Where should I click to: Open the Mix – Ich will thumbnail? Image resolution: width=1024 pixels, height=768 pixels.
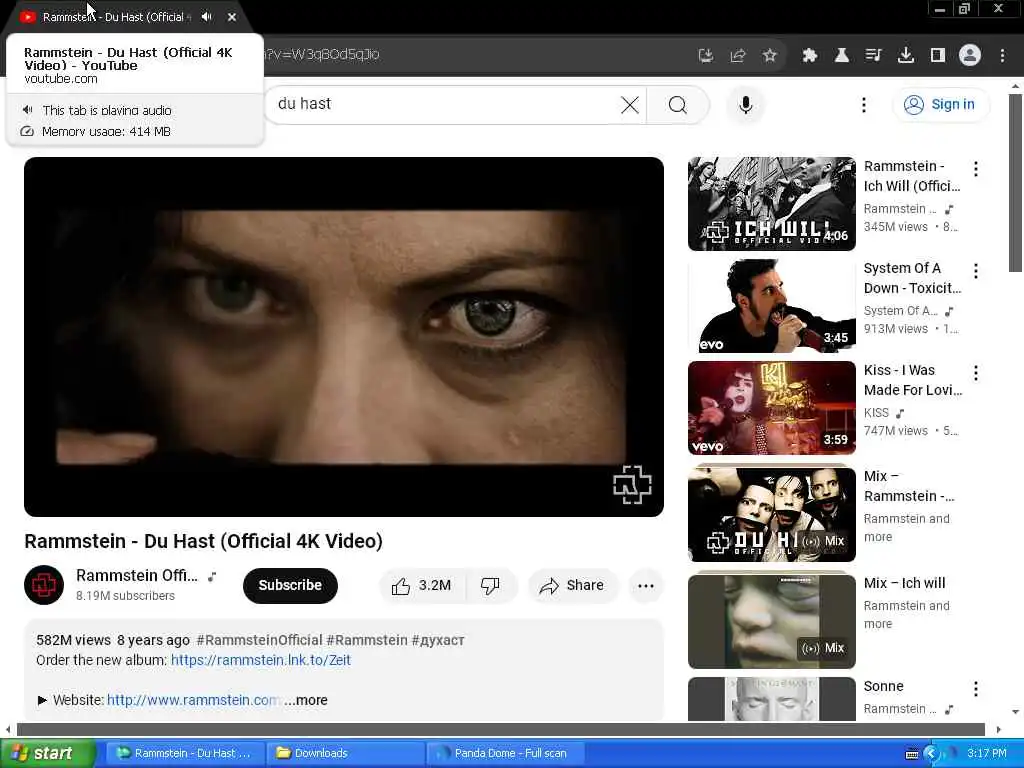point(771,621)
